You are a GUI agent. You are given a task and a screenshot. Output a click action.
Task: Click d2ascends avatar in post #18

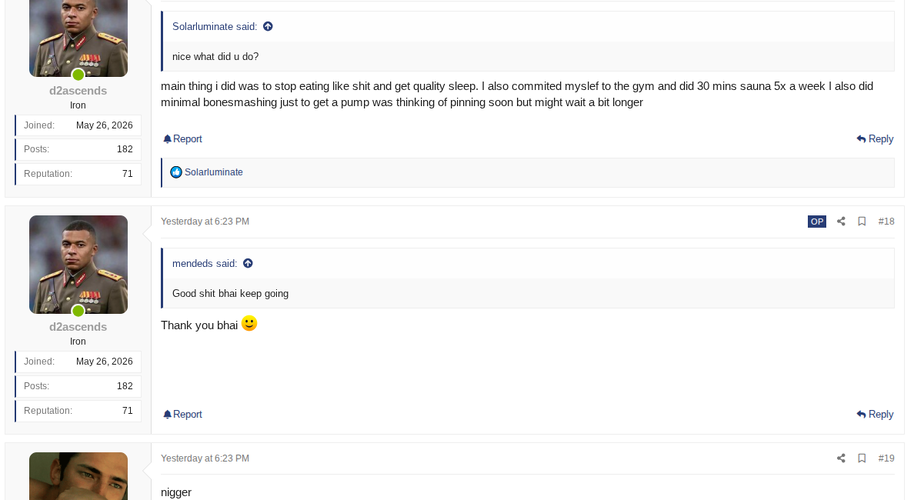click(x=78, y=265)
